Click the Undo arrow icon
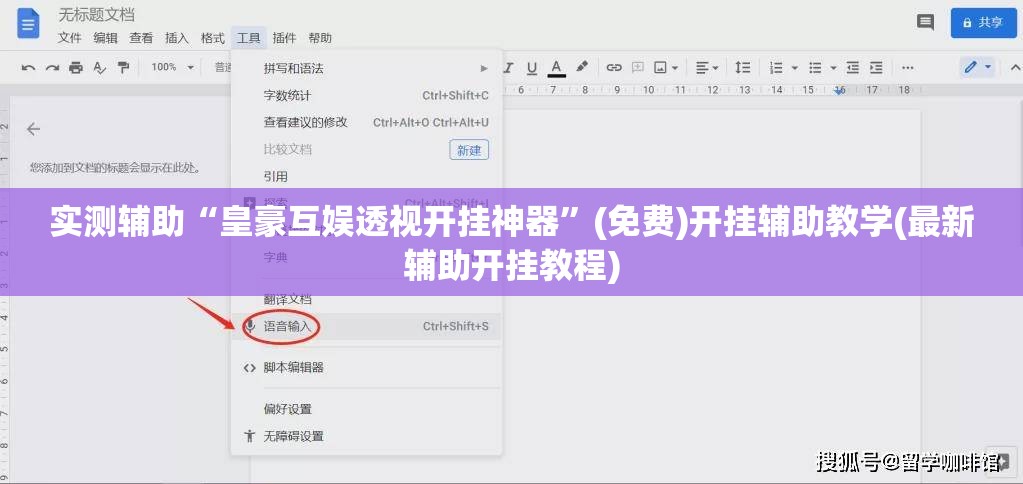The width and height of the screenshot is (1023, 484). click(x=28, y=67)
